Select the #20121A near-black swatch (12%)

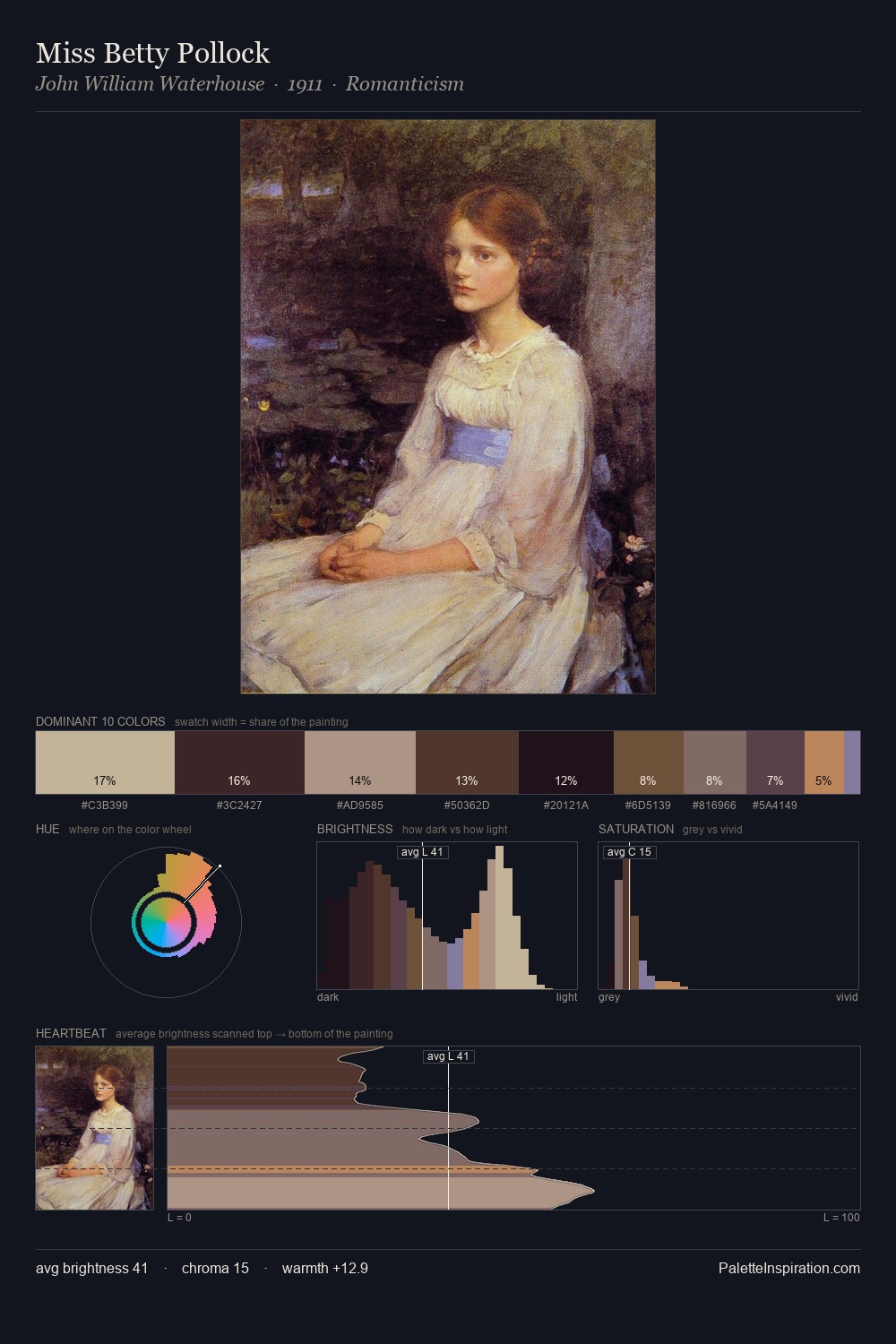tap(566, 762)
